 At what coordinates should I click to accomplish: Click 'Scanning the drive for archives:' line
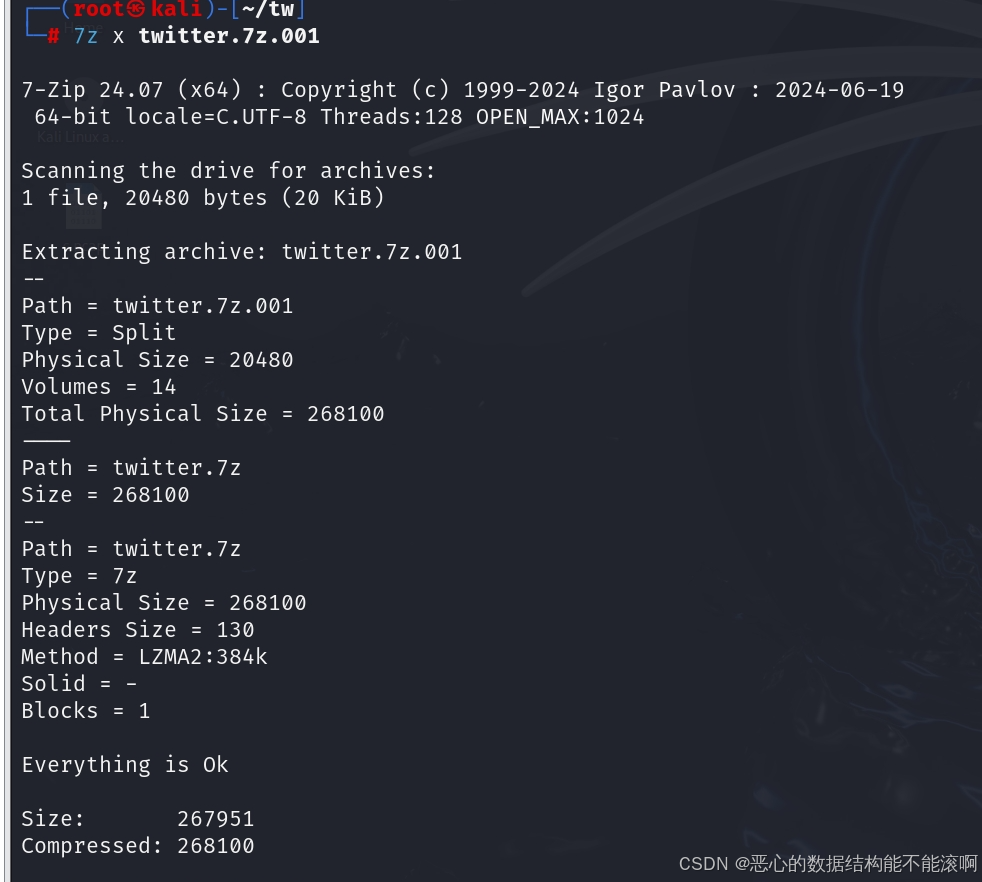tap(228, 170)
